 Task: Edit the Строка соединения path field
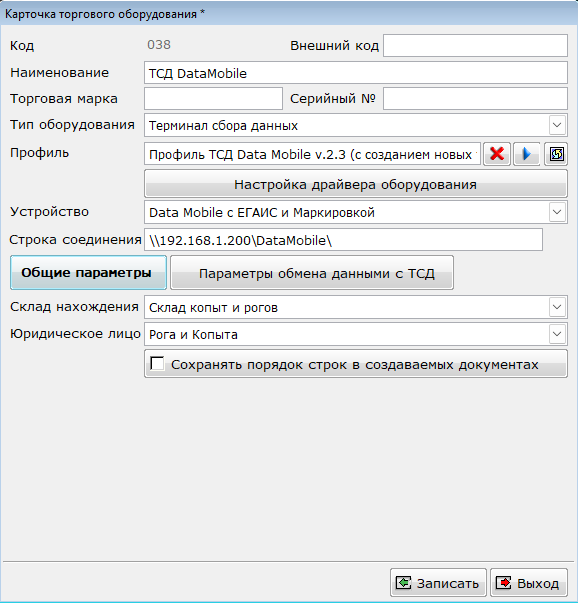[343, 240]
